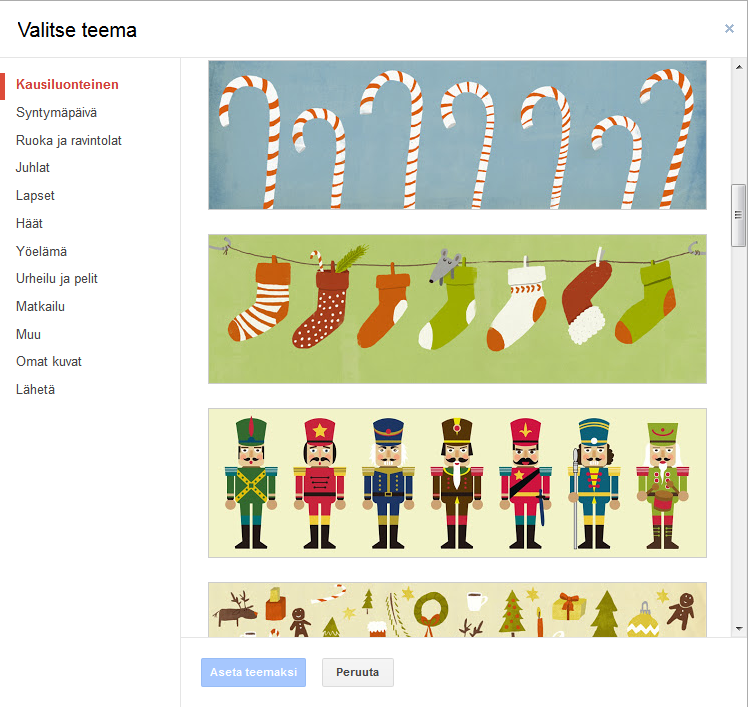This screenshot has width=748, height=707.
Task: Open the Kausiluonteinen category
Action: coord(67,84)
